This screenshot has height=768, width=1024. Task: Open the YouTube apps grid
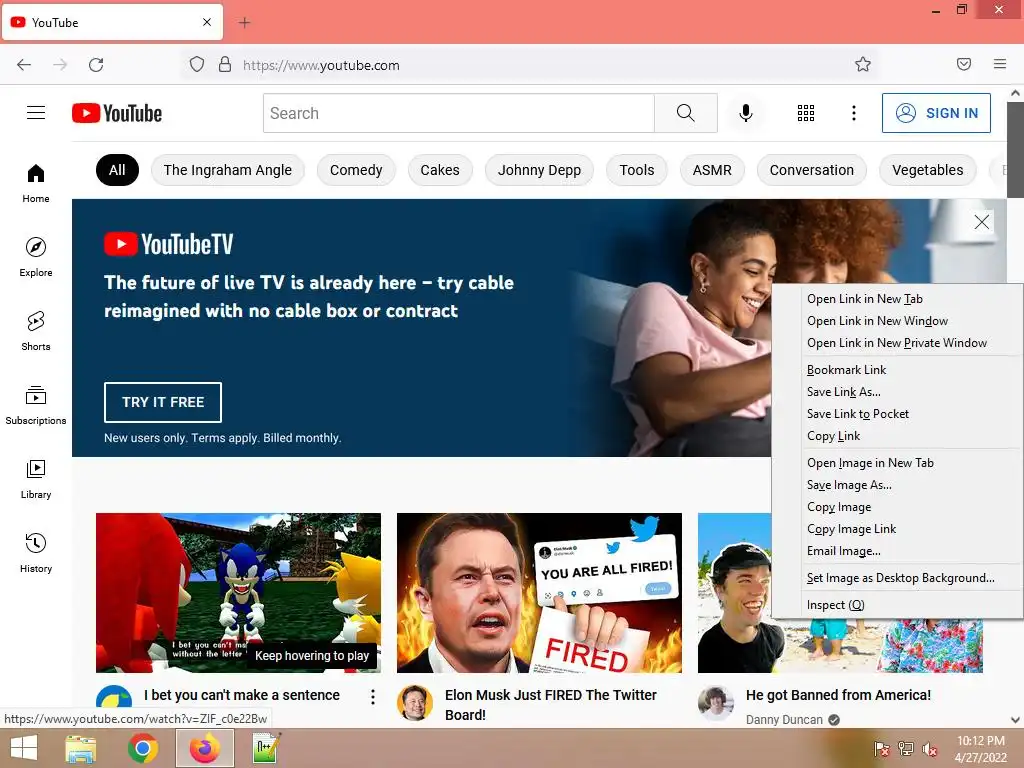coord(806,113)
